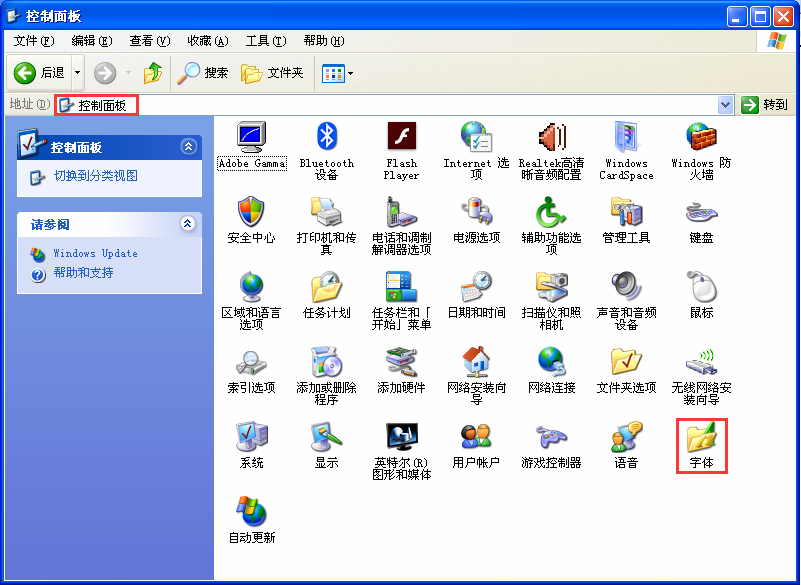Collapse the 控制面板 sidebar section
The image size is (801, 585).
coord(189,147)
